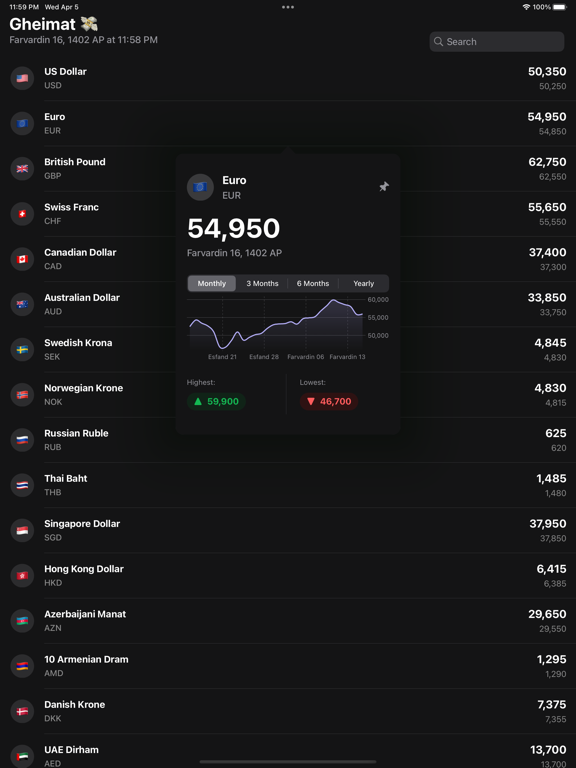Open the Singapore Dollar row
Viewport: 576px width, 768px height.
click(288, 530)
